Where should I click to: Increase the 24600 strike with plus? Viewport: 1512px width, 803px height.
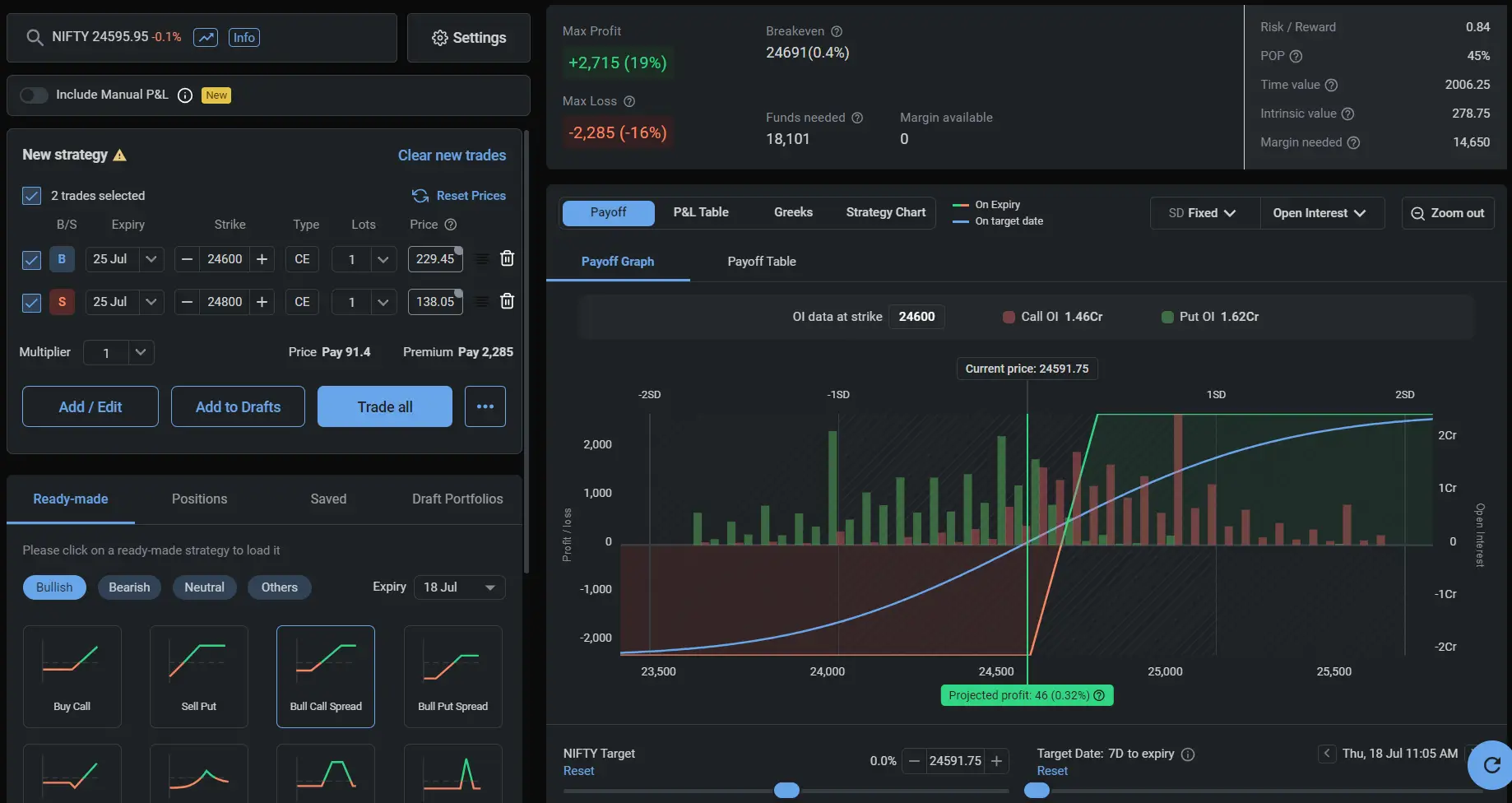[x=262, y=259]
